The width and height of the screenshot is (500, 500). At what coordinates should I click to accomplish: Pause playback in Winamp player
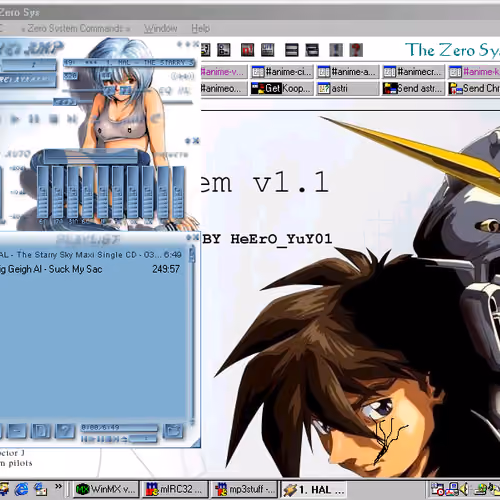[34, 119]
